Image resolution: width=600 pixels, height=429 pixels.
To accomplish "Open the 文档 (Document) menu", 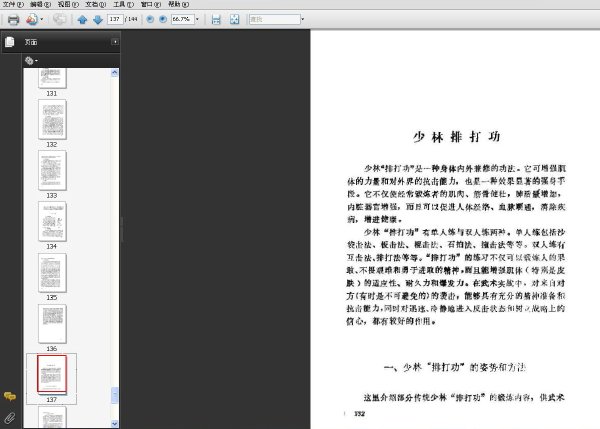I will (96, 5).
